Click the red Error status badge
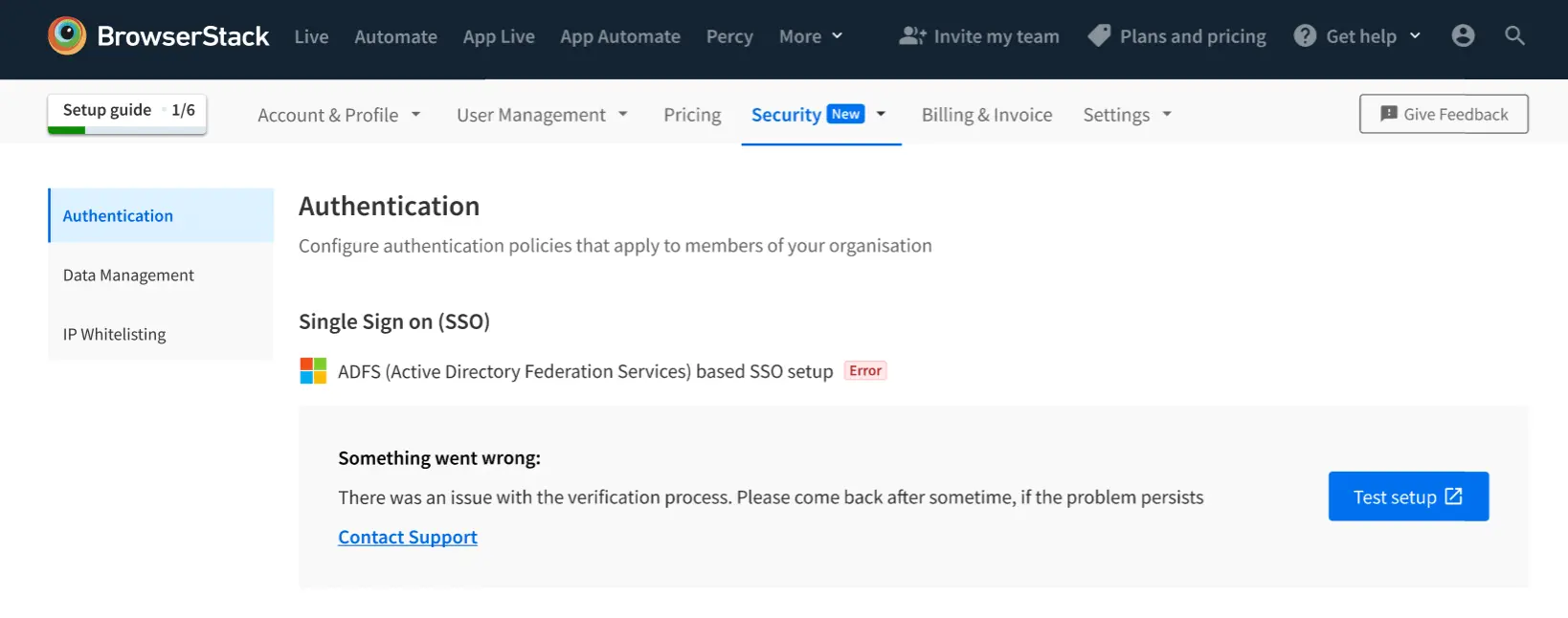The image size is (1568, 618). (x=865, y=371)
